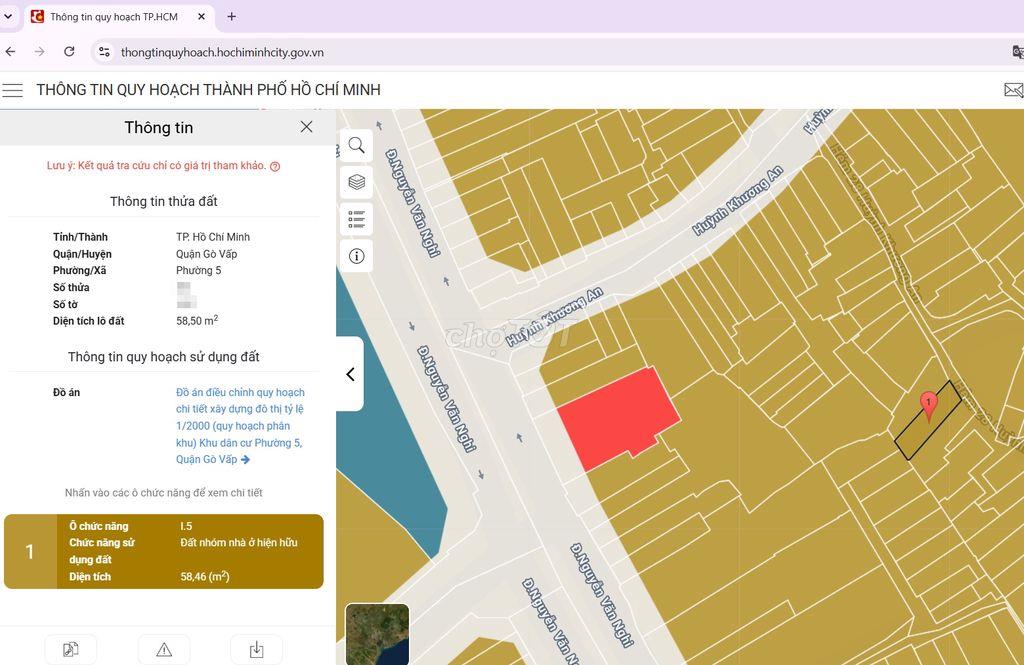Open a new browser tab
1024x665 pixels.
coord(231,16)
